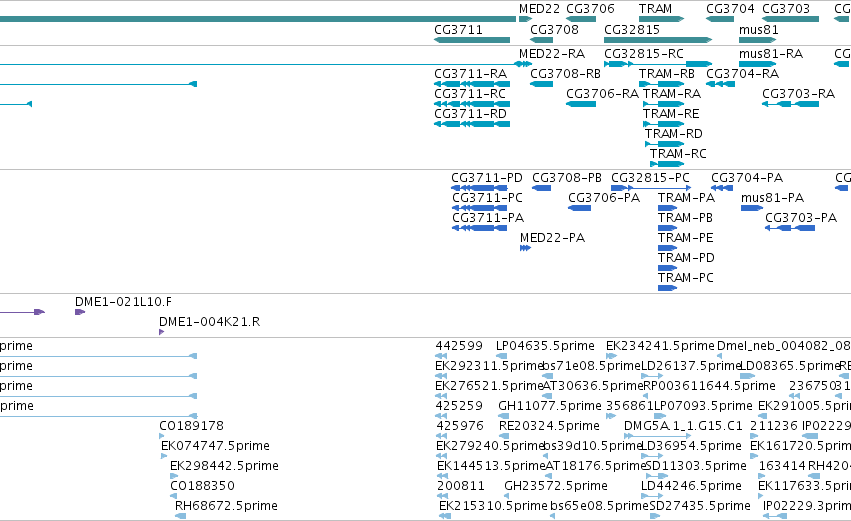
Task: Select the CG3703-RA transcript label
Action: pyautogui.click(x=798, y=93)
